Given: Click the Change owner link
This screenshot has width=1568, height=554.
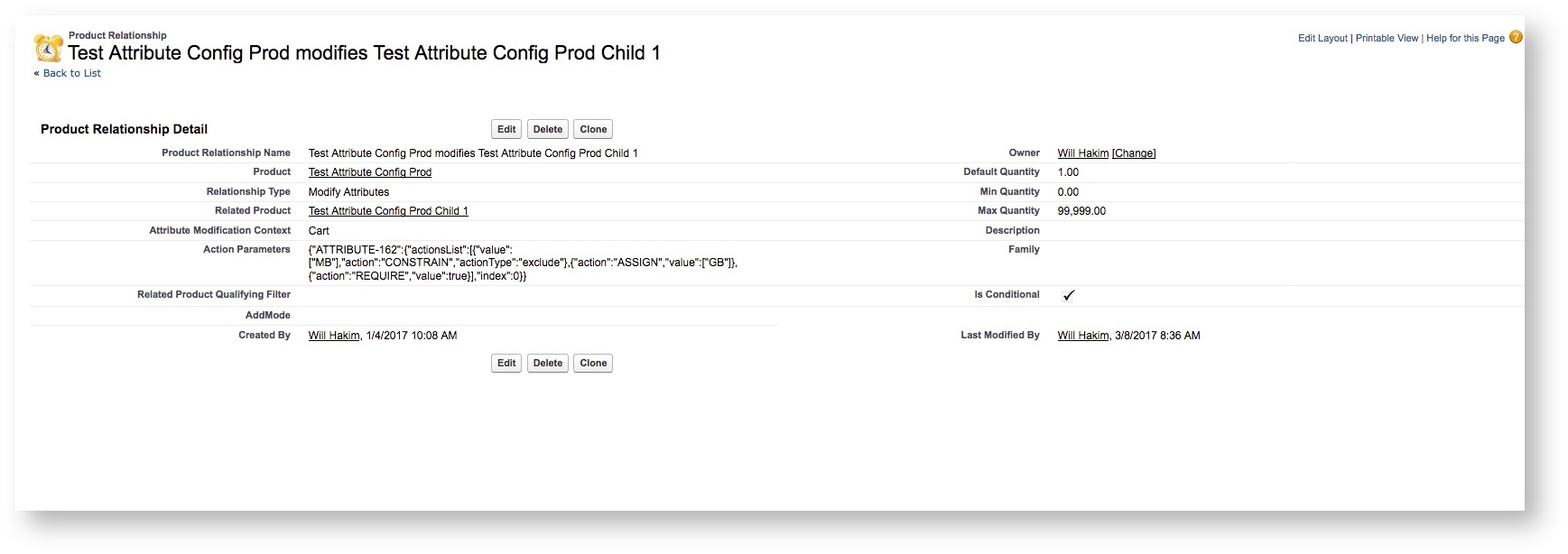Looking at the screenshot, I should point(1134,153).
